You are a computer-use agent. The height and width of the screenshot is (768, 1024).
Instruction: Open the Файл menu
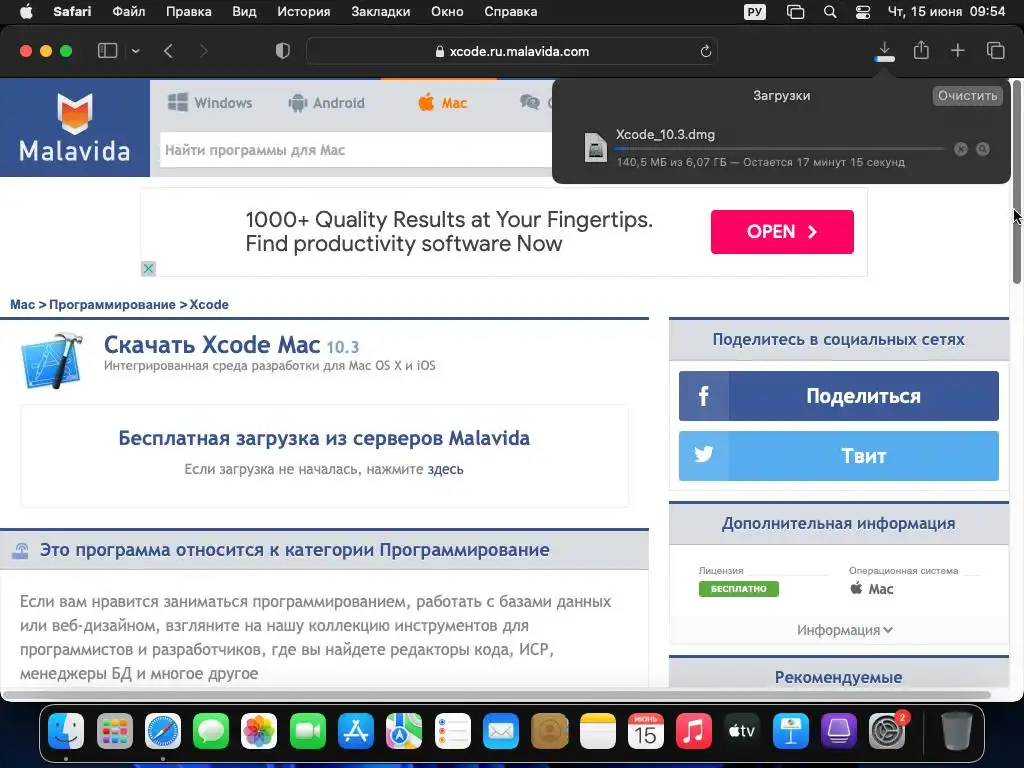[129, 12]
